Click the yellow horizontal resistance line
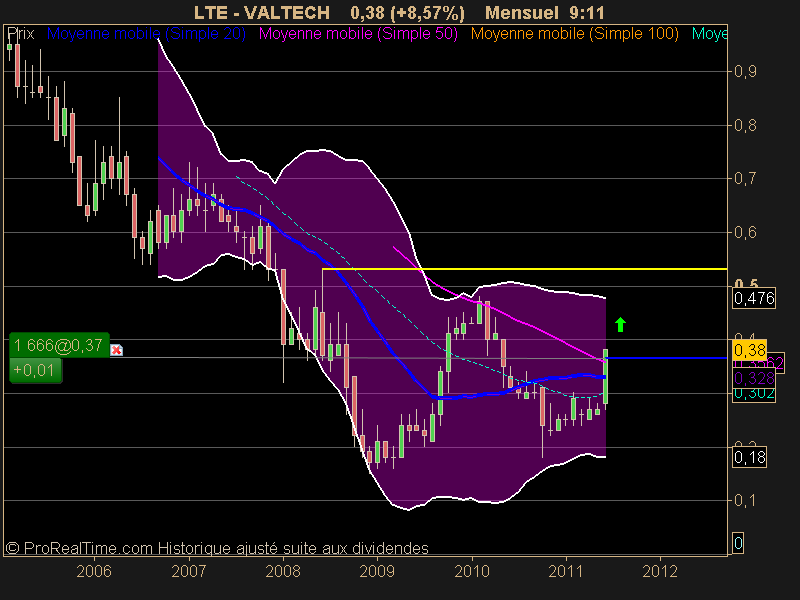The image size is (800, 600). tap(524, 269)
